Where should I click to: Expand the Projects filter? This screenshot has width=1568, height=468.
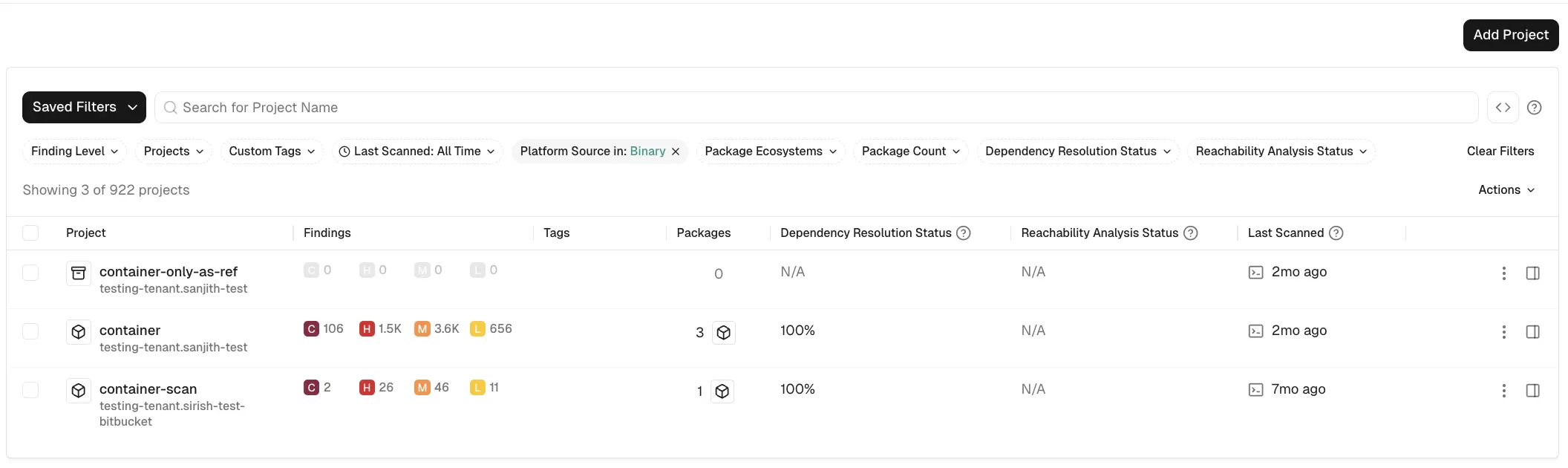[x=174, y=152]
